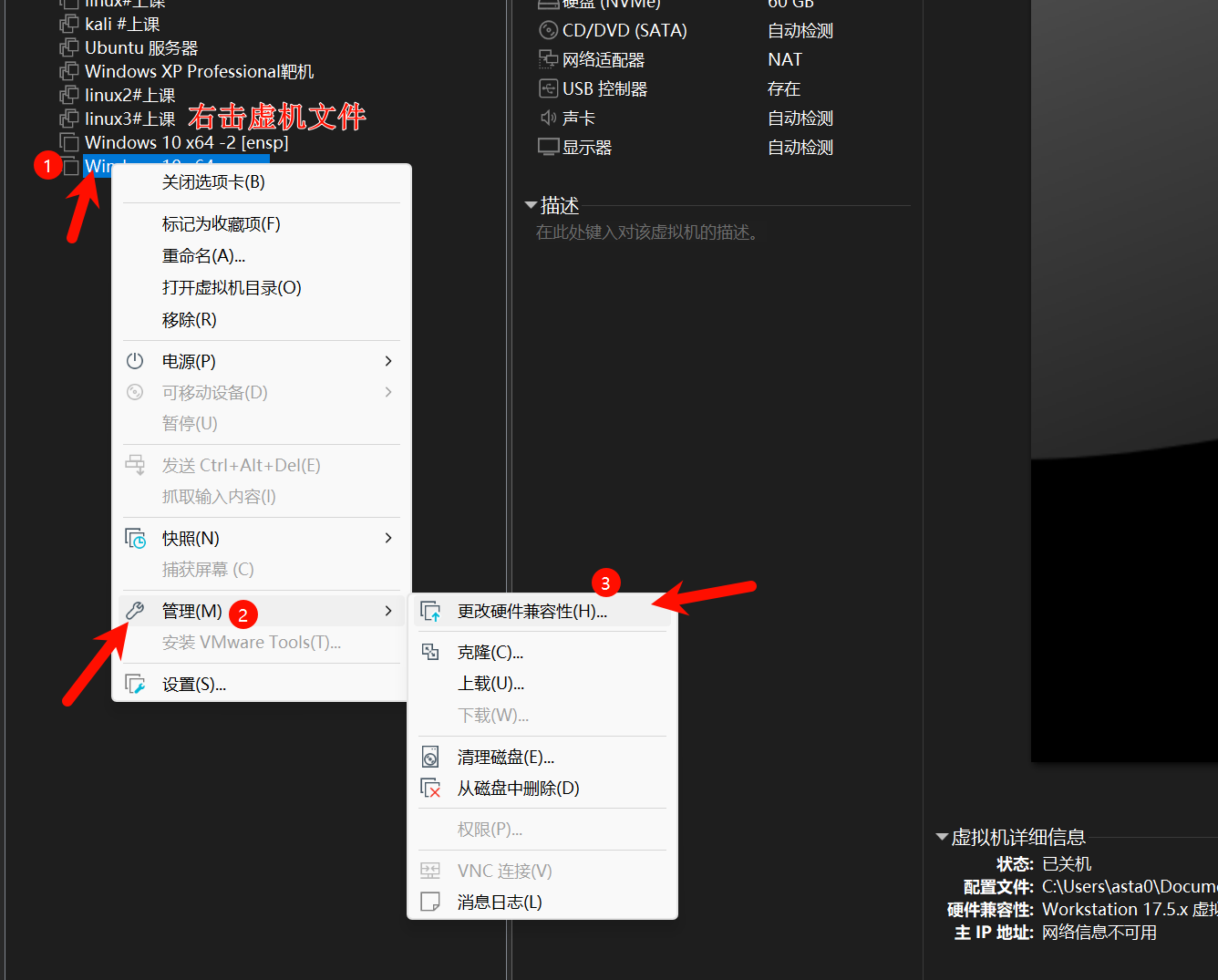Select Windows XP Professional靶机 in list
The width and height of the screenshot is (1218, 980).
pos(199,71)
